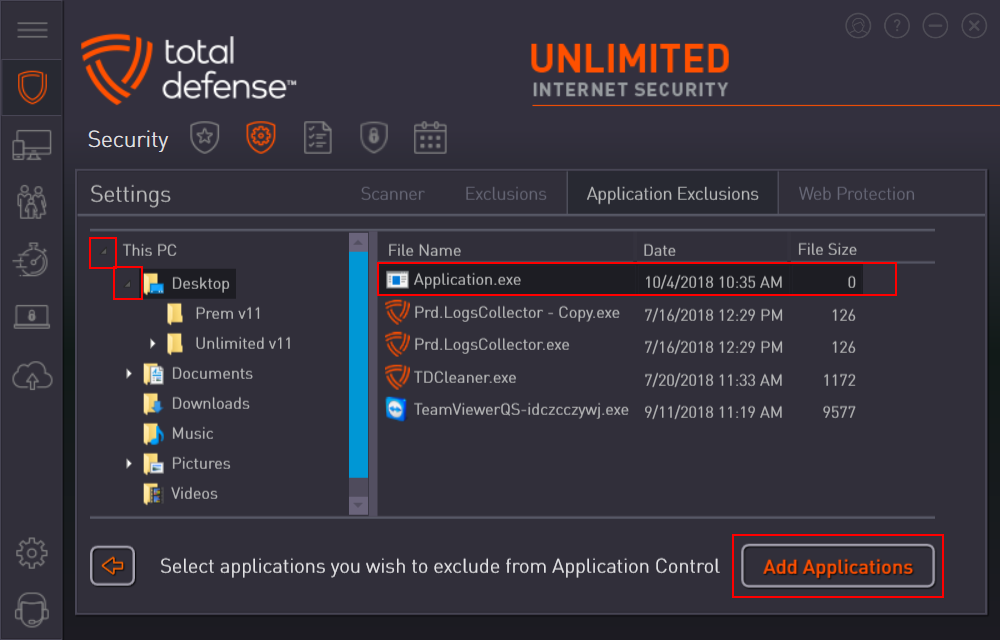The height and width of the screenshot is (640, 1000).
Task: Open the hamburger menu
Action: tap(32, 29)
